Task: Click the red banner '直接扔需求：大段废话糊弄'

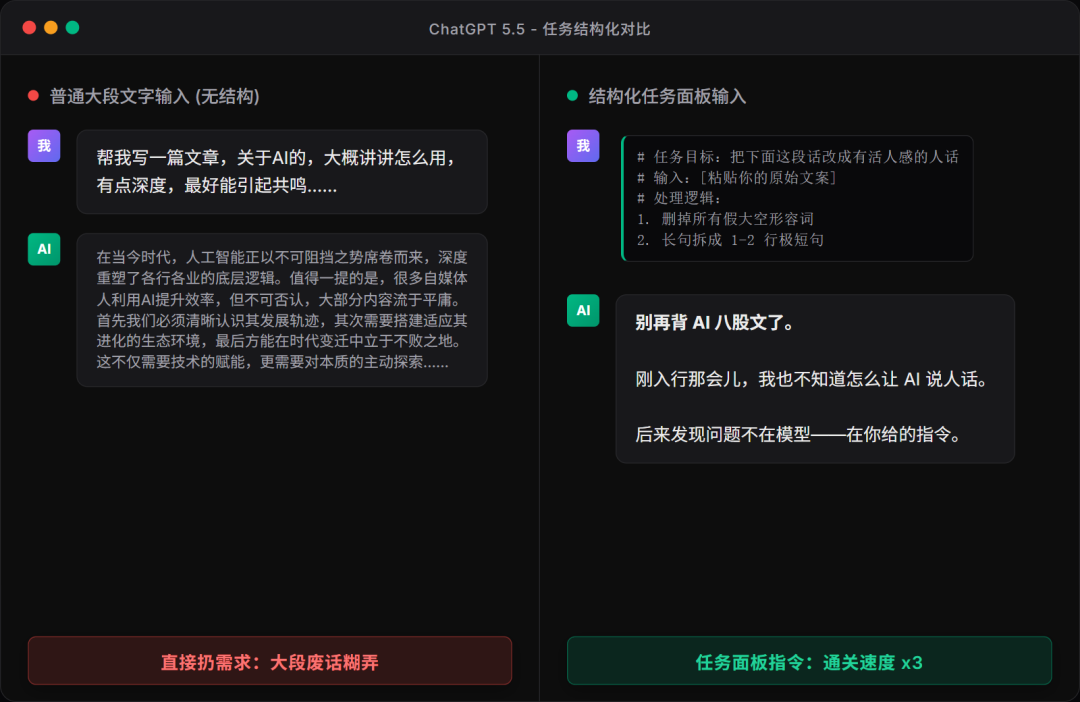Action: coord(270,661)
